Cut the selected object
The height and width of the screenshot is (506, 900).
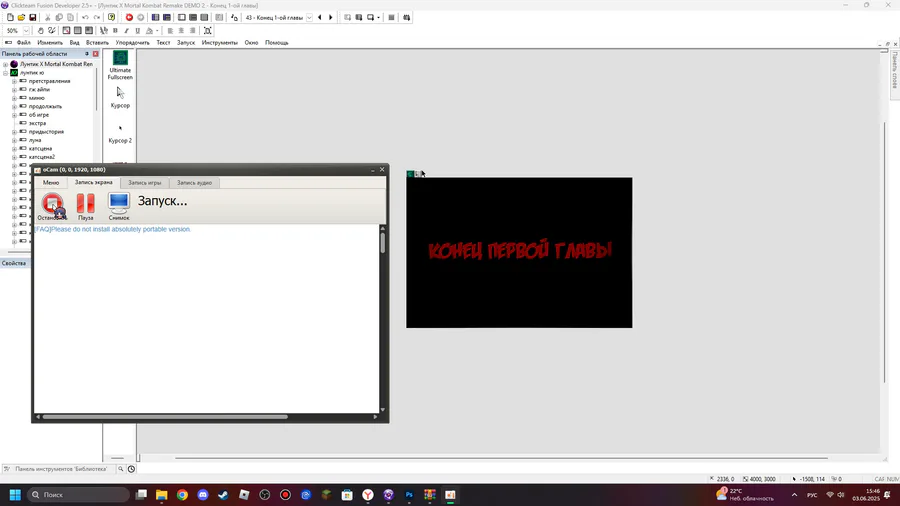tap(48, 18)
